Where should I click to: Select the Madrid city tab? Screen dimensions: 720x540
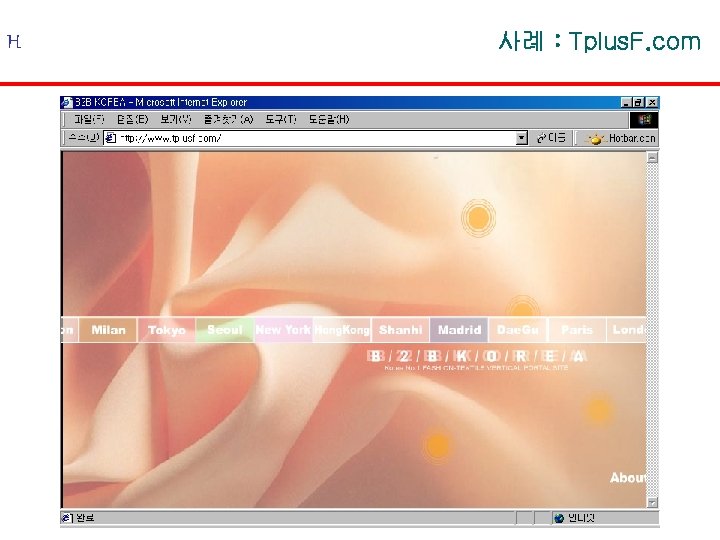pos(459,330)
